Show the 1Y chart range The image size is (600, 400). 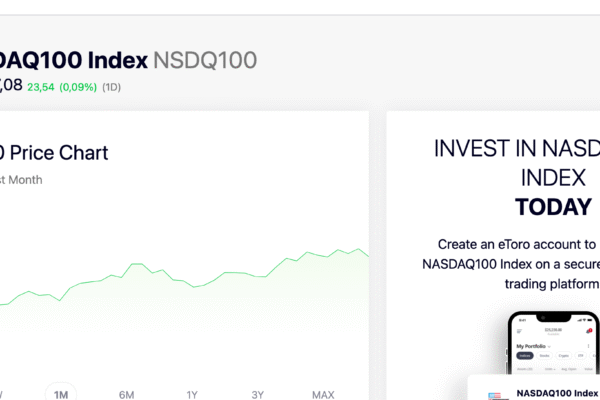192,394
